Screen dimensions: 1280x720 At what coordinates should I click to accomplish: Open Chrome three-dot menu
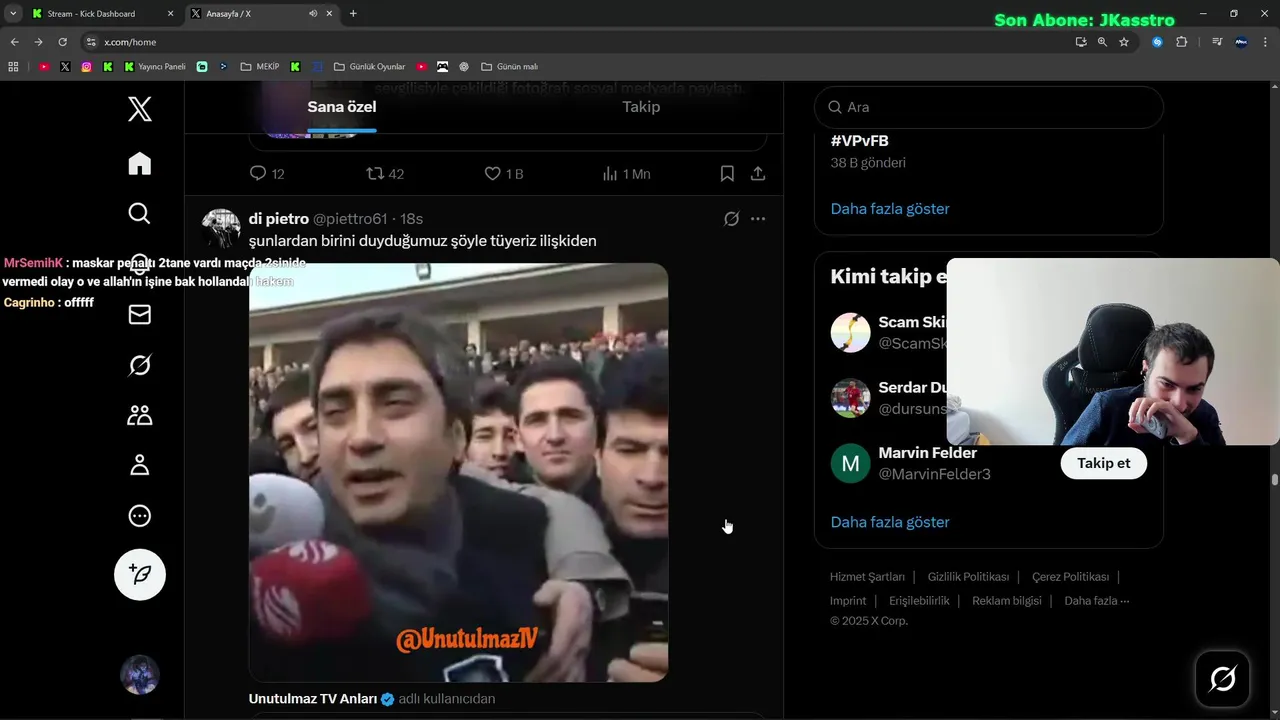coord(1265,42)
